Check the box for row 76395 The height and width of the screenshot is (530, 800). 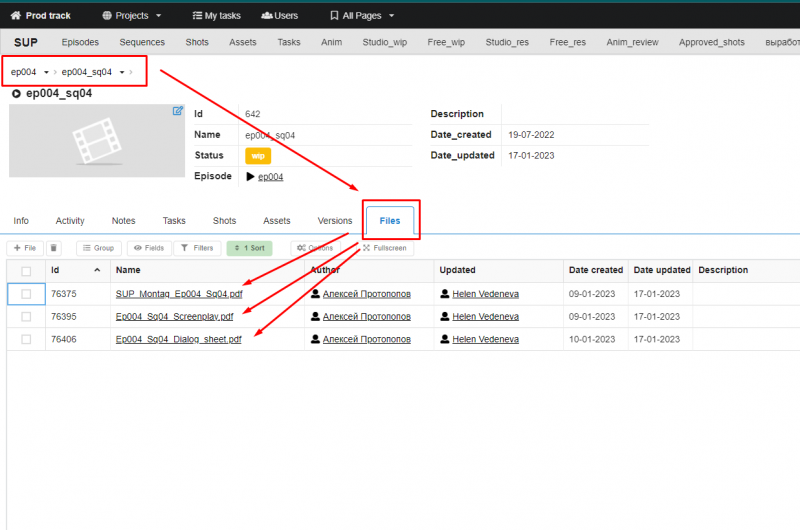click(26, 316)
